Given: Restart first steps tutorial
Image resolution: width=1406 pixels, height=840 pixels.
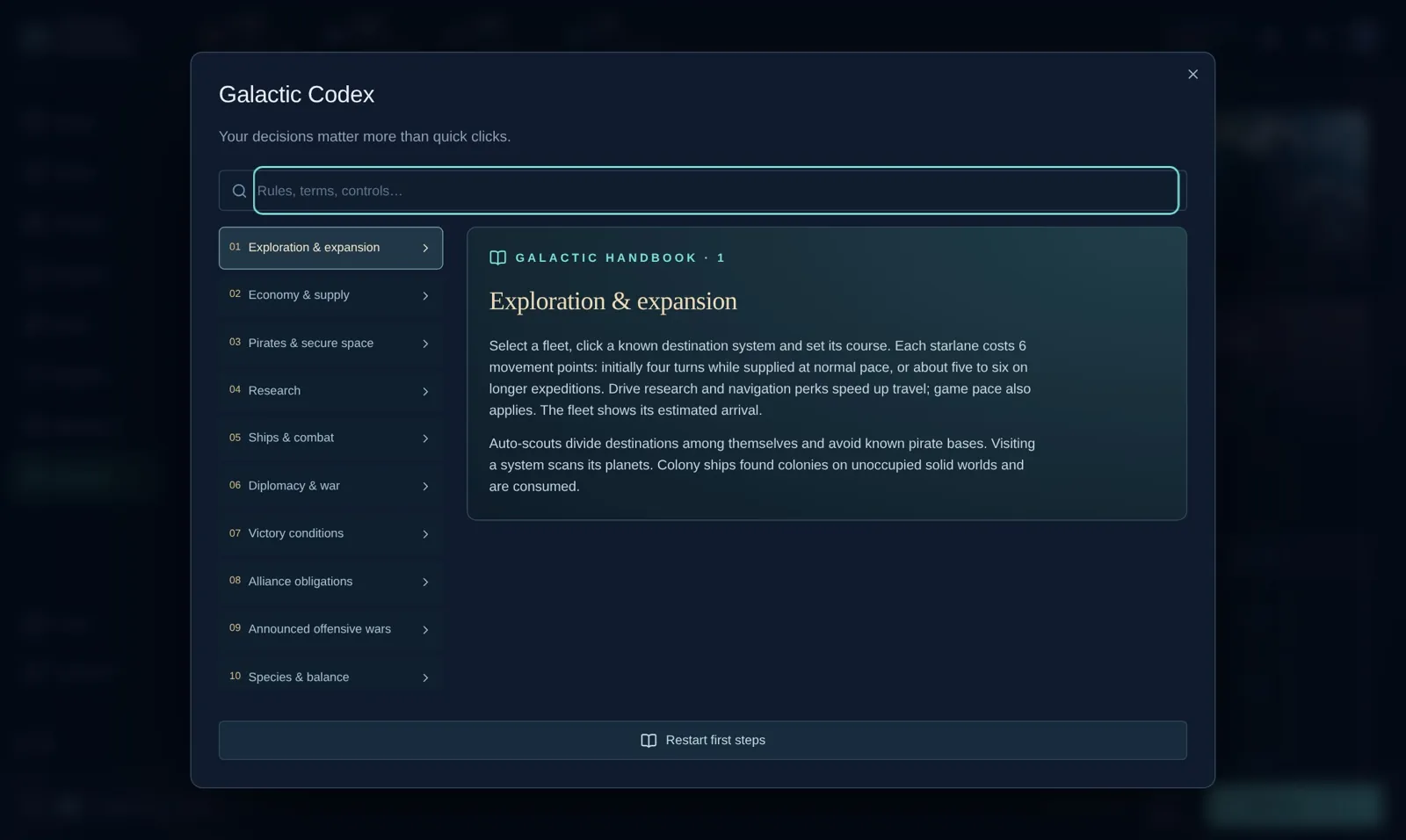Looking at the screenshot, I should coord(703,741).
